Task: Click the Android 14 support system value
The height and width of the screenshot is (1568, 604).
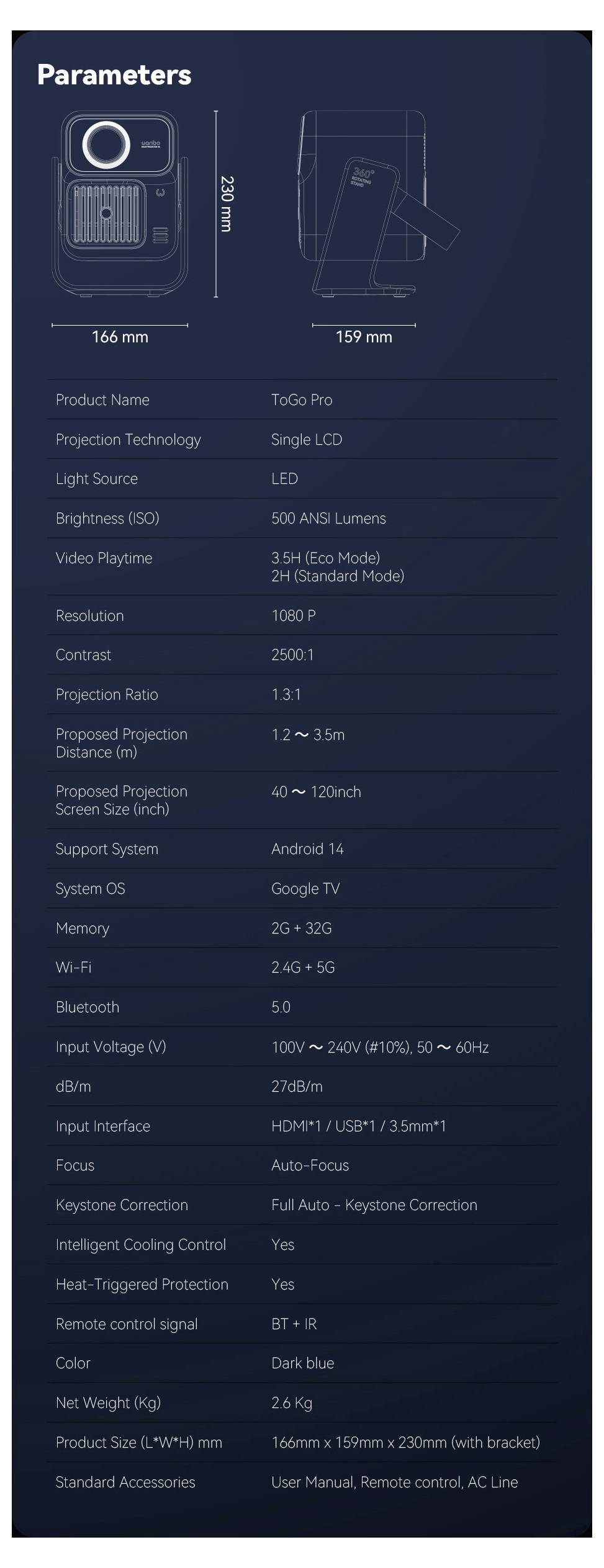Action: [307, 849]
